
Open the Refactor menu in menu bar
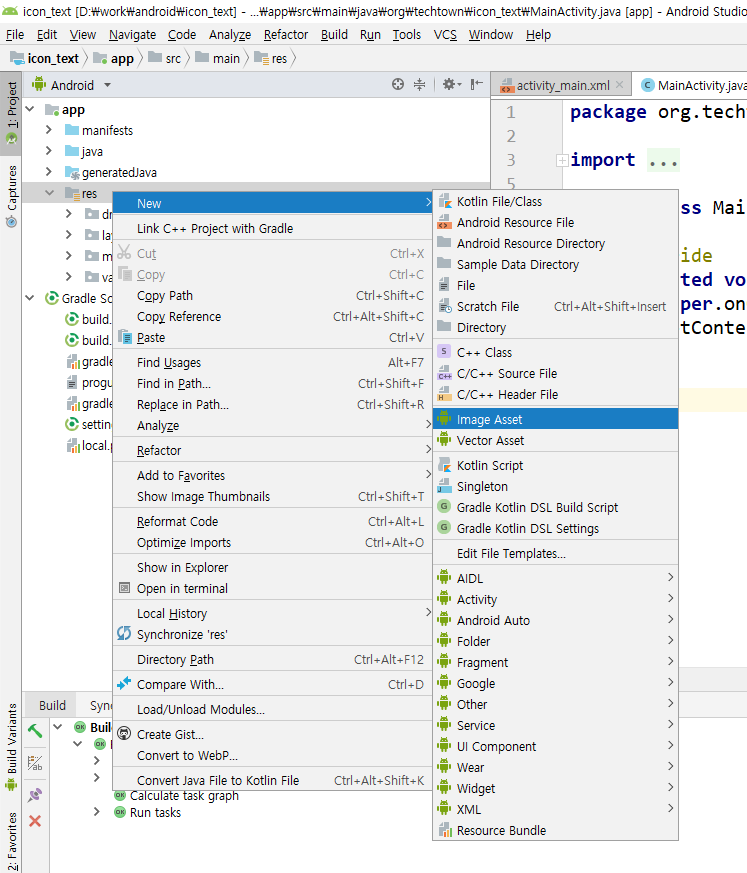coord(286,35)
